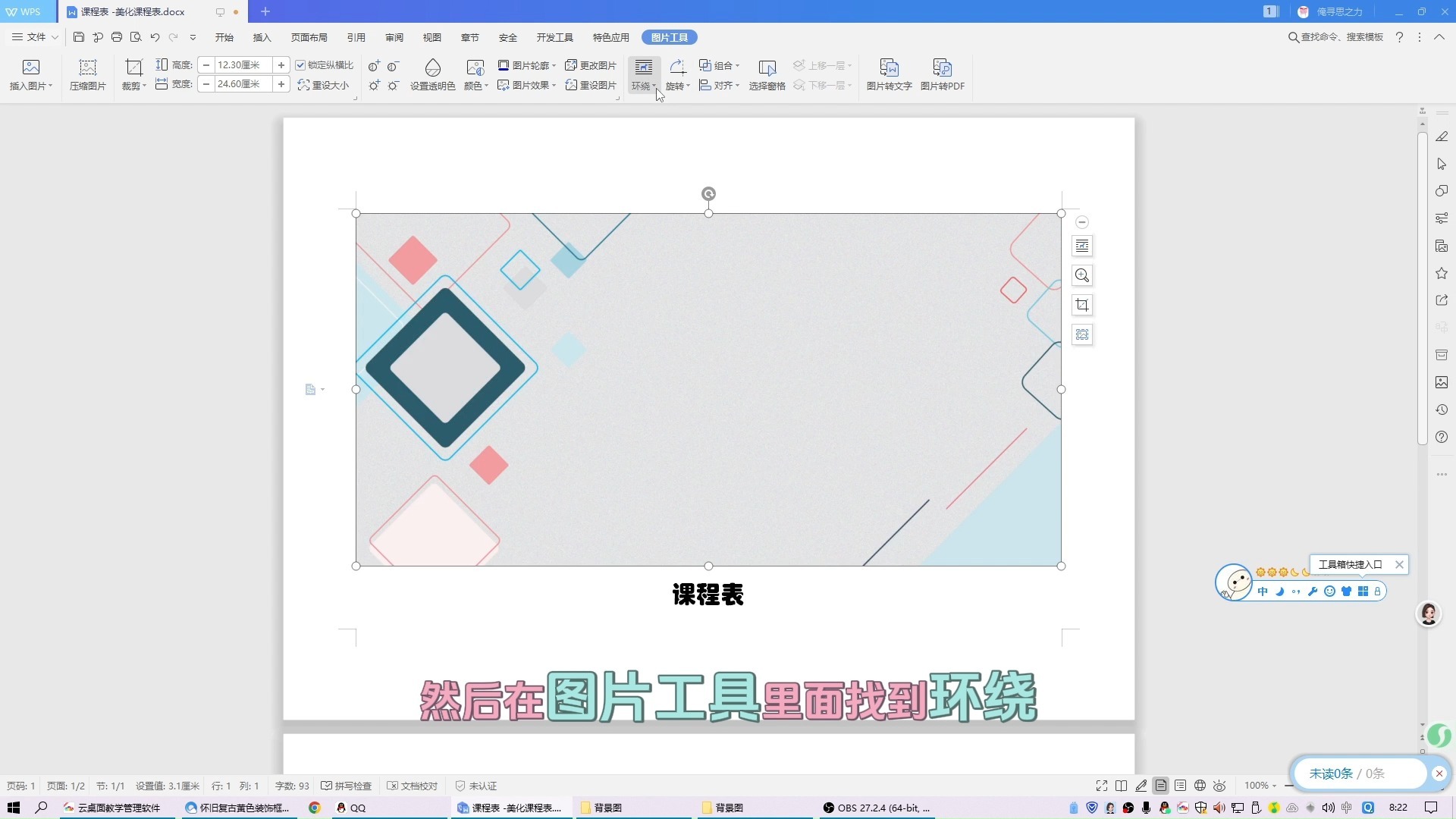Click the OBS taskbar button
This screenshot has width=1456, height=819.
(x=877, y=808)
